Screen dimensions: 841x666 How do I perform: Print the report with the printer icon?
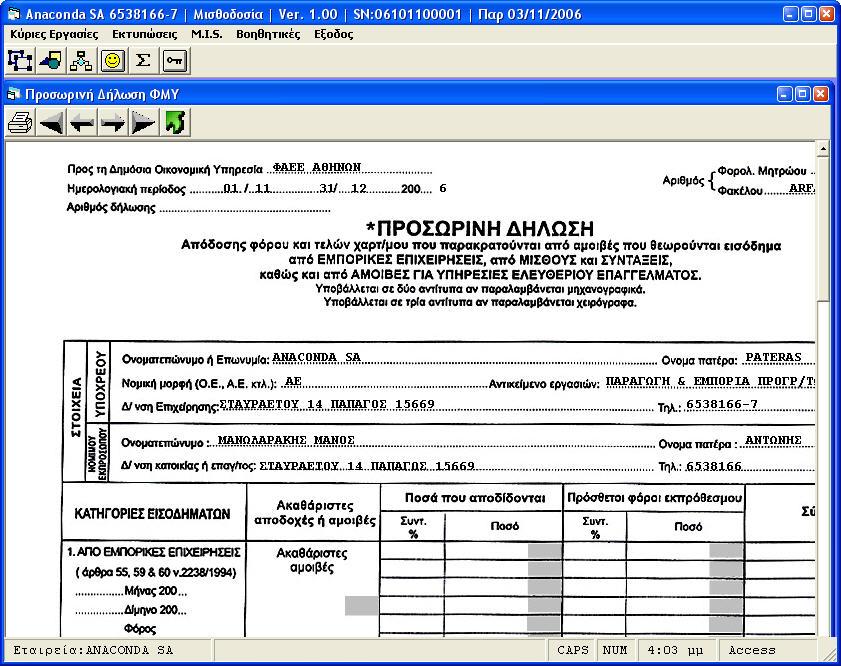coord(20,123)
